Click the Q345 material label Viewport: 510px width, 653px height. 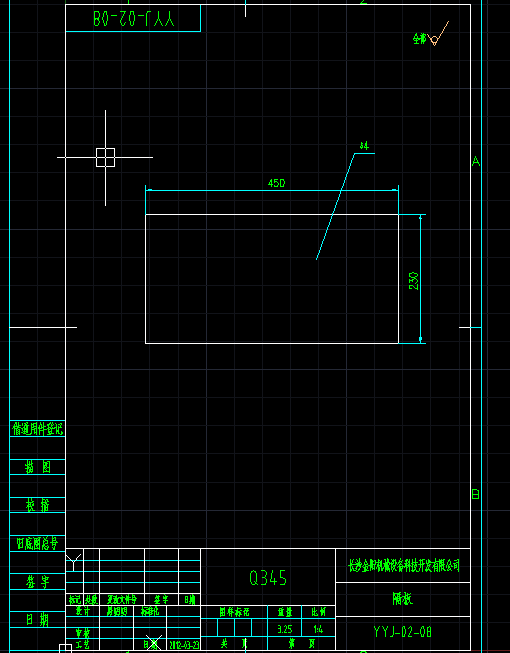(x=268, y=578)
